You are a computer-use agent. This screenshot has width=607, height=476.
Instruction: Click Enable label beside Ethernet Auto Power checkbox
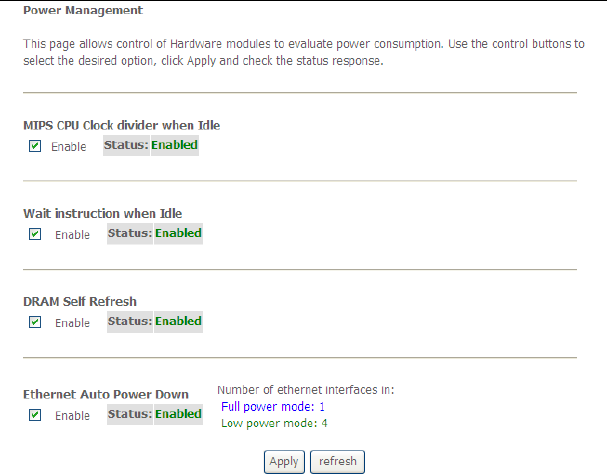pyautogui.click(x=72, y=416)
